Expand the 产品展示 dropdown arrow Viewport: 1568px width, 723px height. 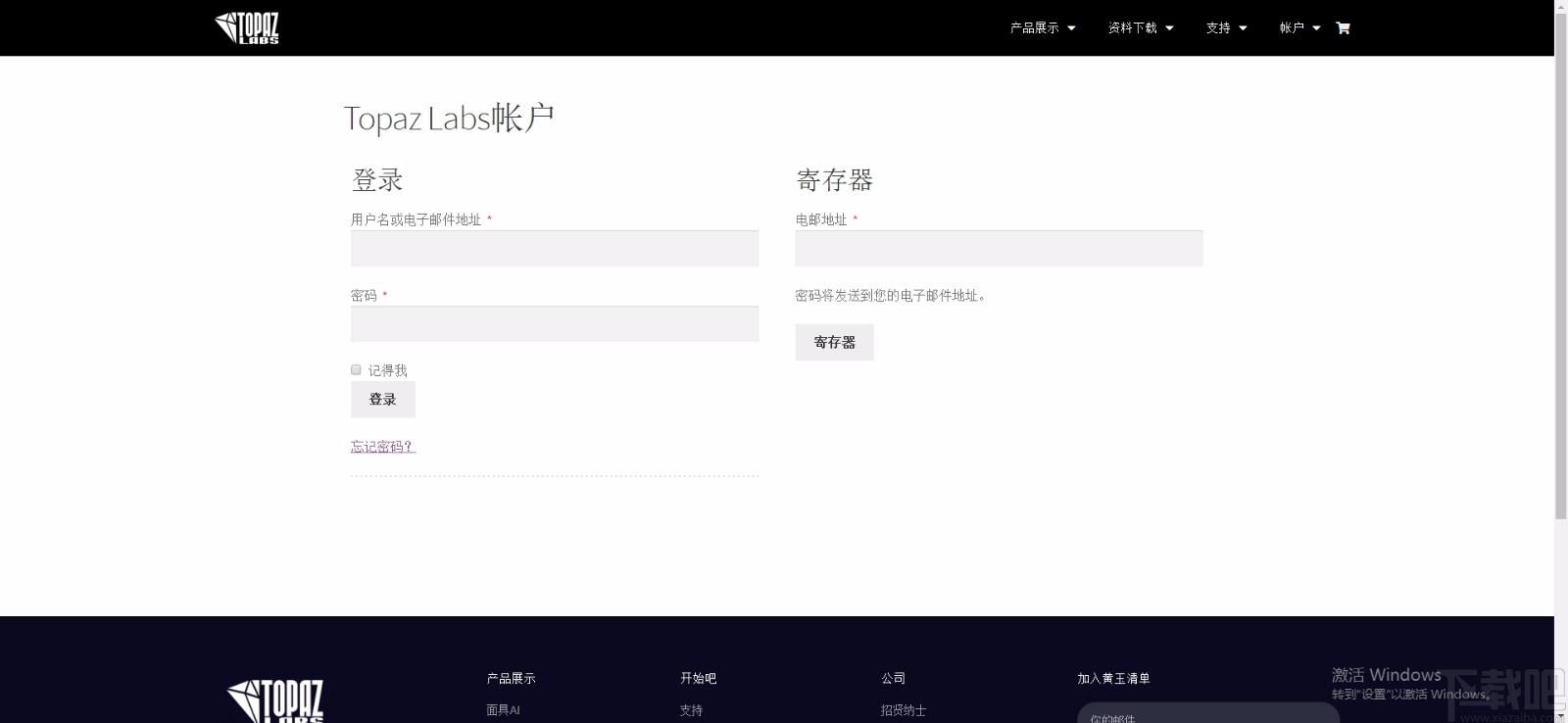[x=1071, y=28]
